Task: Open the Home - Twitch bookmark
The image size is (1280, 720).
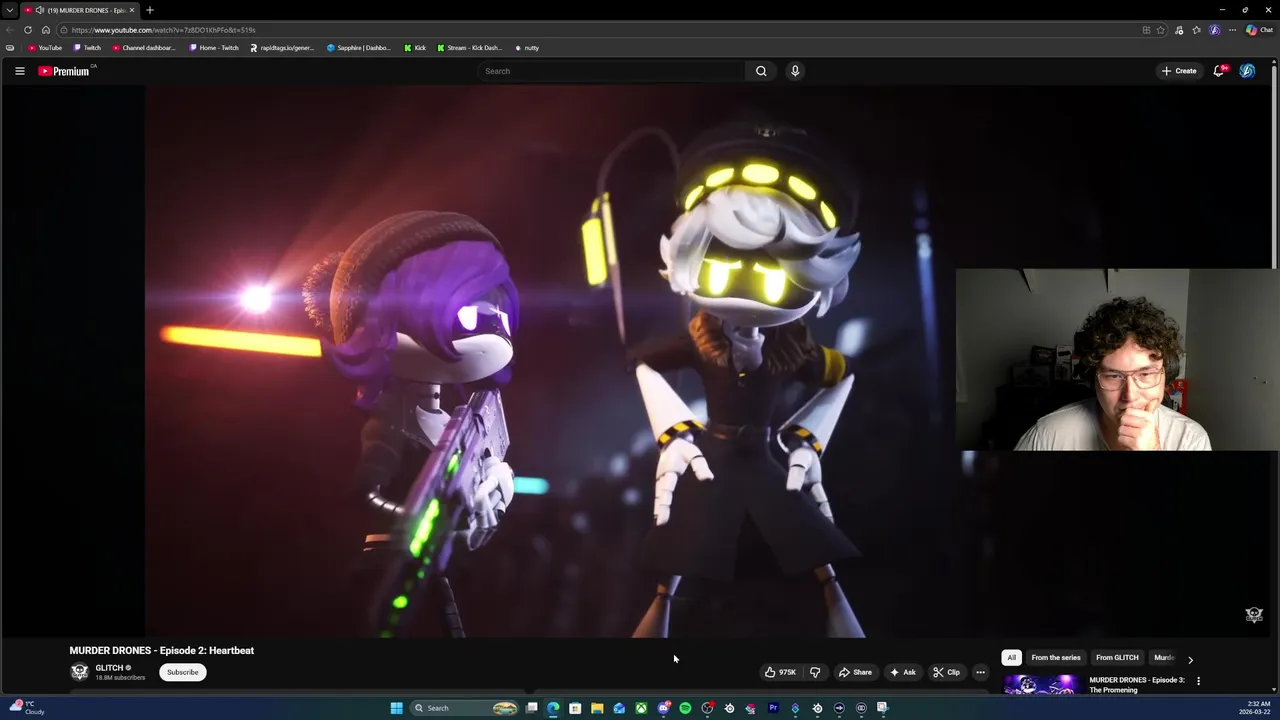Action: 214,48
